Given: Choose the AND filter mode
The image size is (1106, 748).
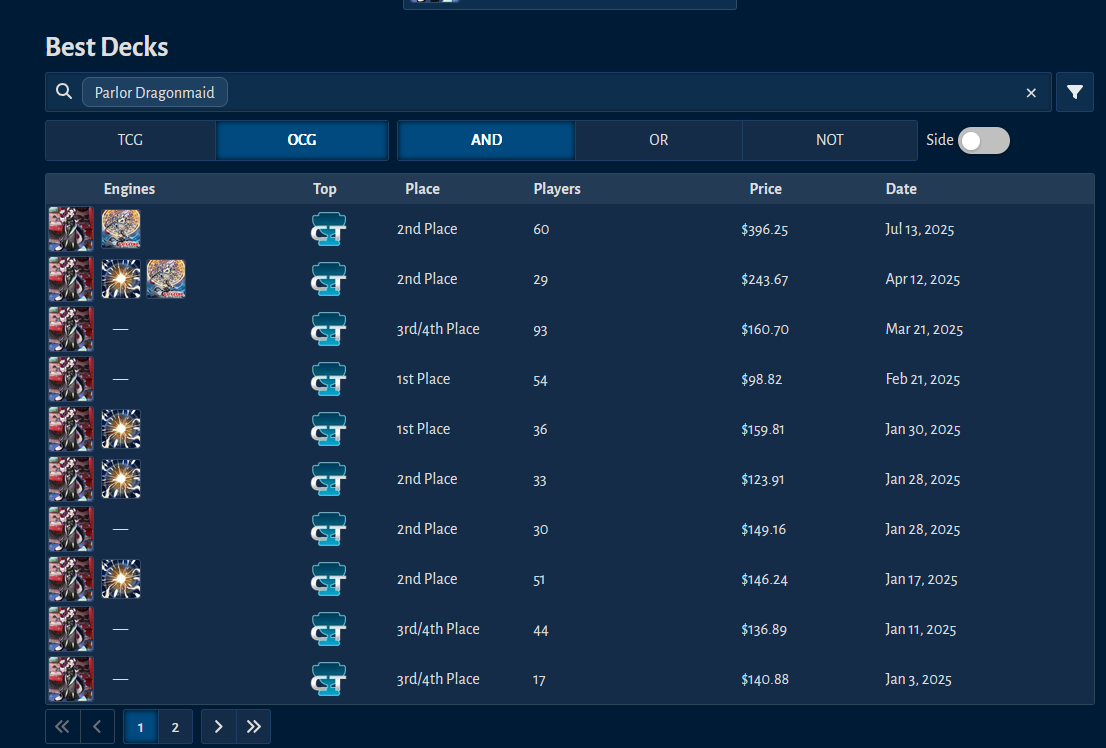Looking at the screenshot, I should pyautogui.click(x=486, y=140).
